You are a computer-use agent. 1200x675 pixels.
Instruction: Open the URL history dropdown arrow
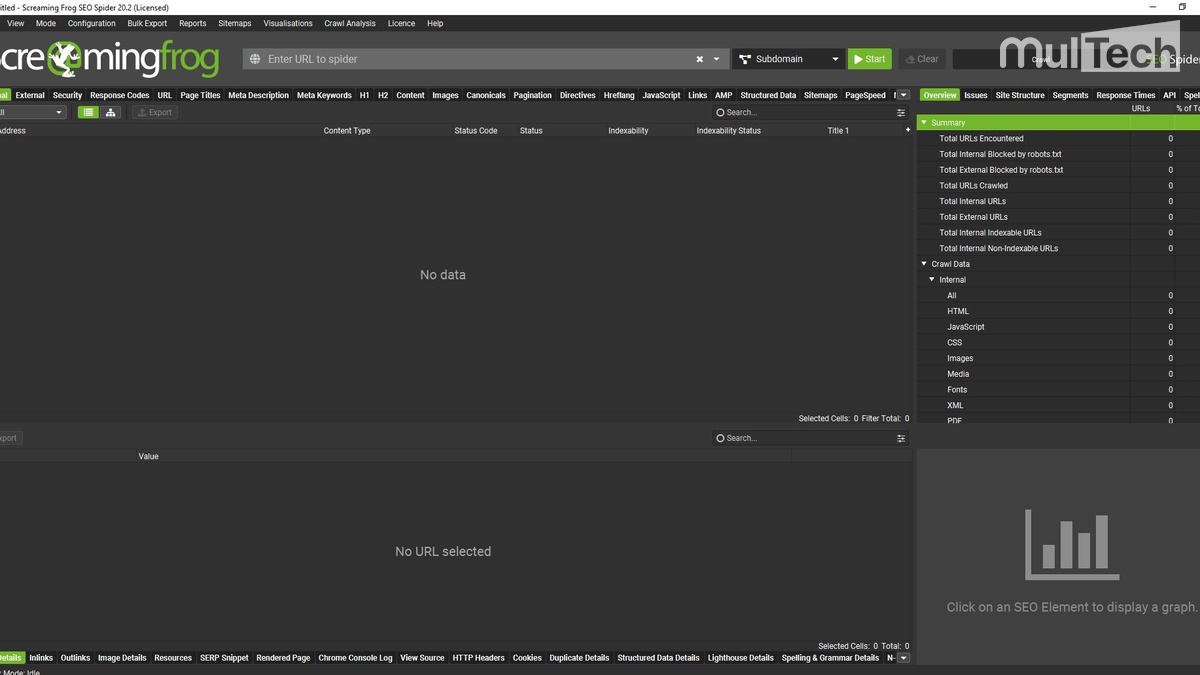(x=716, y=59)
